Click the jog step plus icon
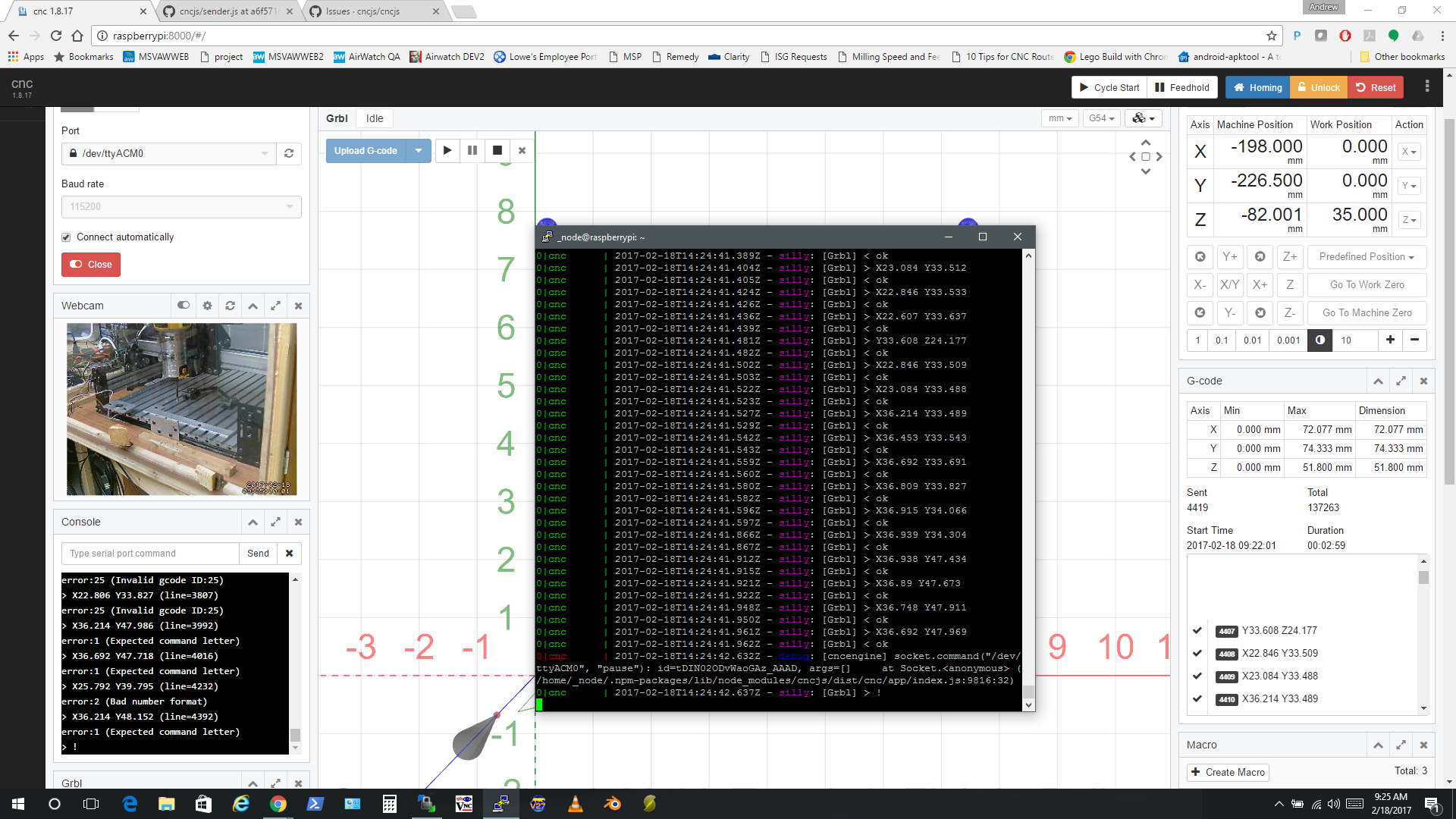 [1390, 340]
